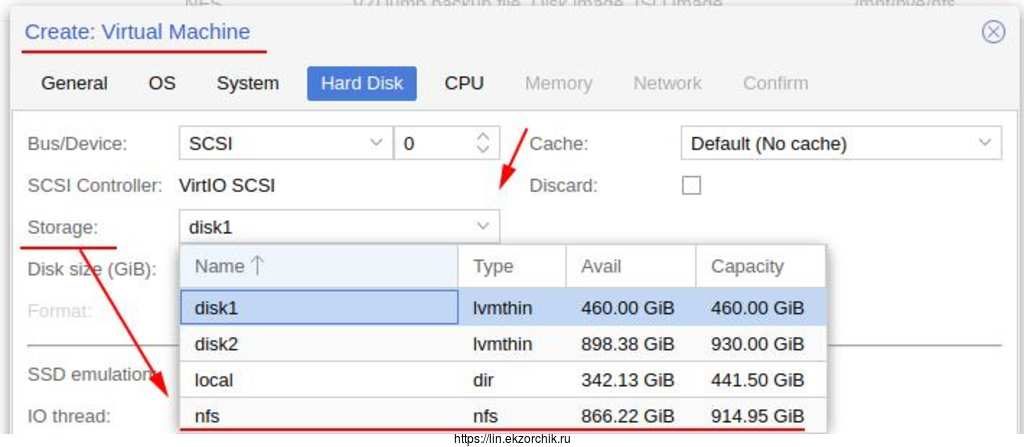This screenshot has width=1024, height=447.
Task: Open the OS tab
Action: (x=162, y=83)
